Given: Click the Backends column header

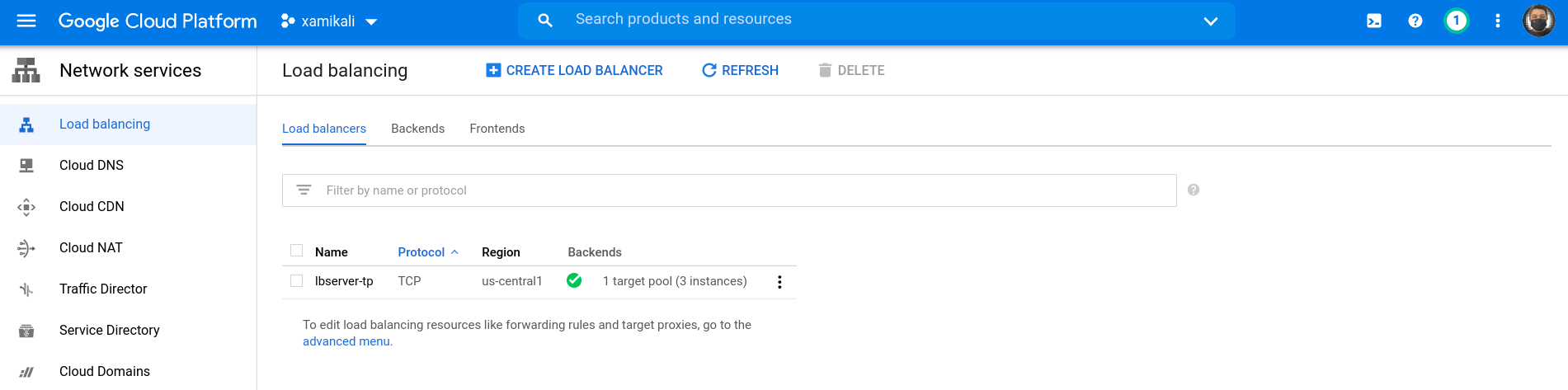Looking at the screenshot, I should 595,252.
